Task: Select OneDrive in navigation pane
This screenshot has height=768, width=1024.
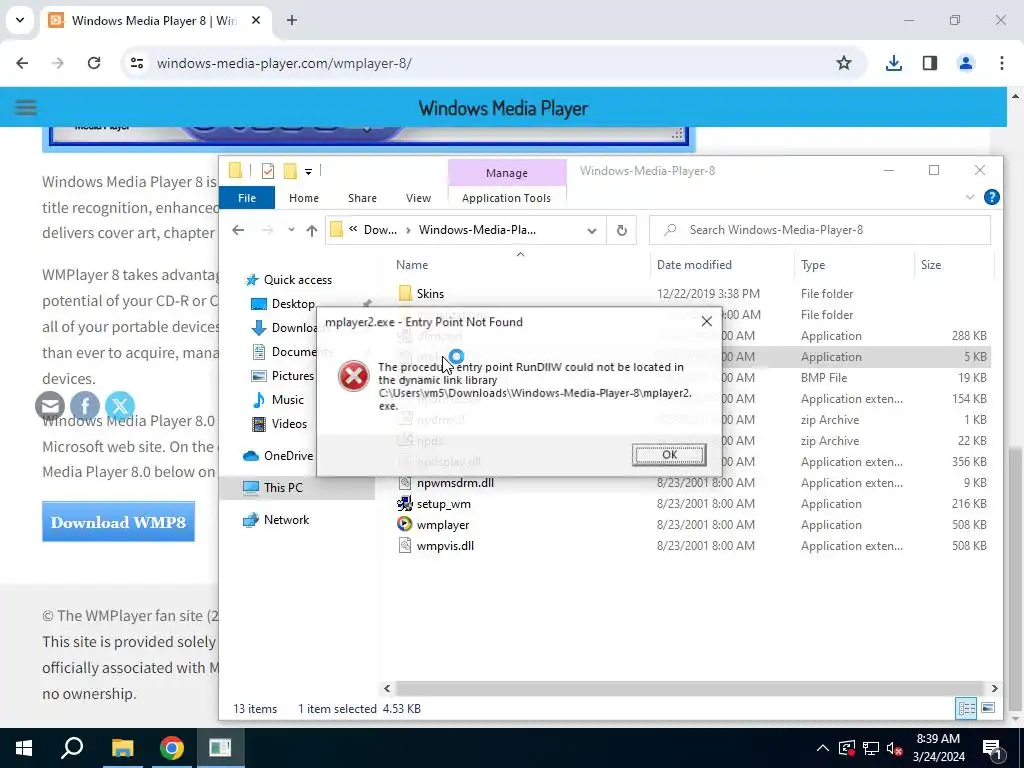Action: click(x=288, y=456)
